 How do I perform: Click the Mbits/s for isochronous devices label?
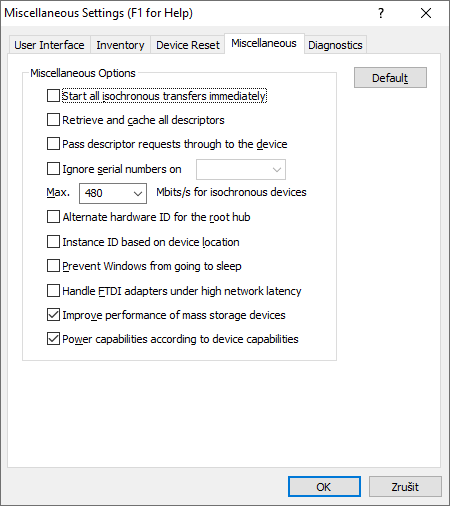pyautogui.click(x=231, y=192)
